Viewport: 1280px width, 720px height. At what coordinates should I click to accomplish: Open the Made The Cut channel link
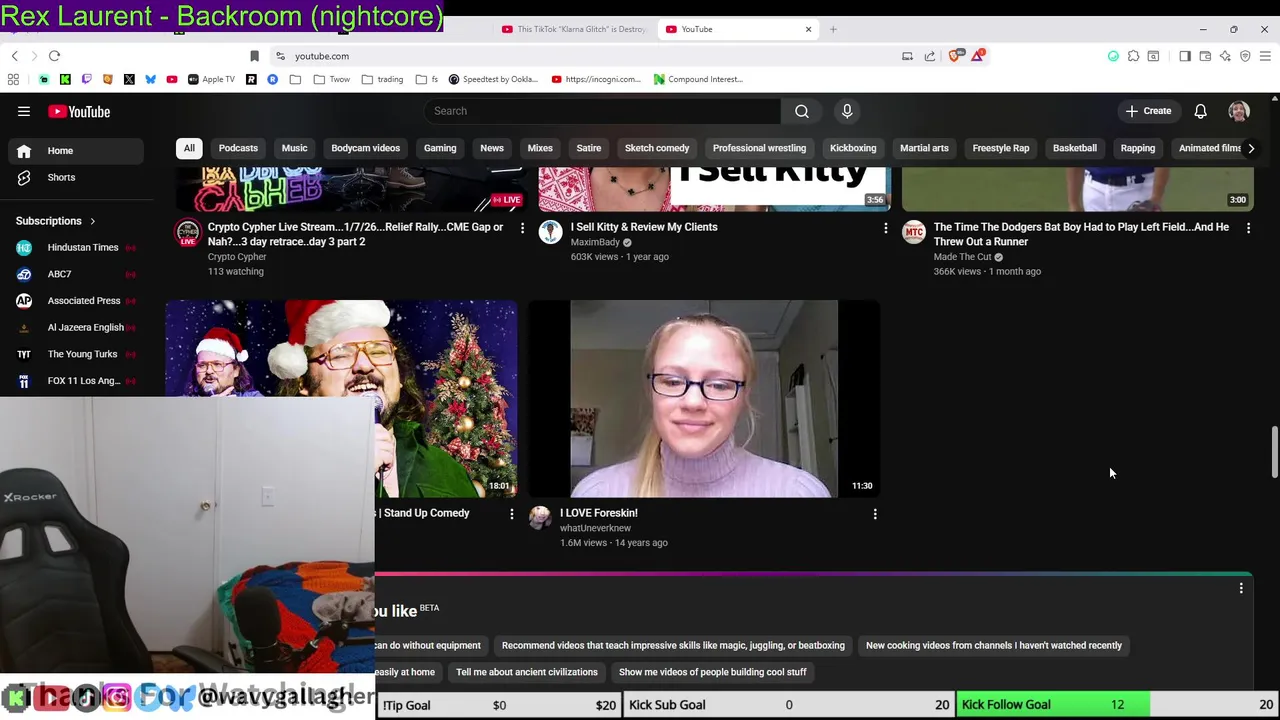click(962, 257)
